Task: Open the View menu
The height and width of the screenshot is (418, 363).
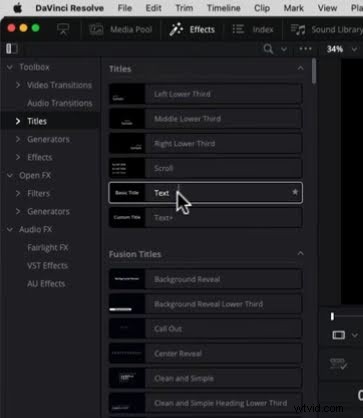Action: (327, 8)
